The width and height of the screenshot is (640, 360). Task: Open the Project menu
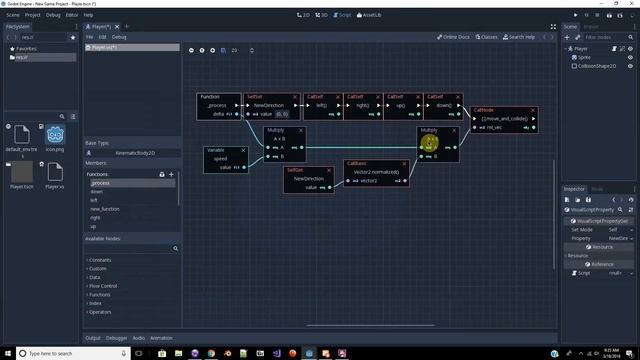(x=33, y=15)
